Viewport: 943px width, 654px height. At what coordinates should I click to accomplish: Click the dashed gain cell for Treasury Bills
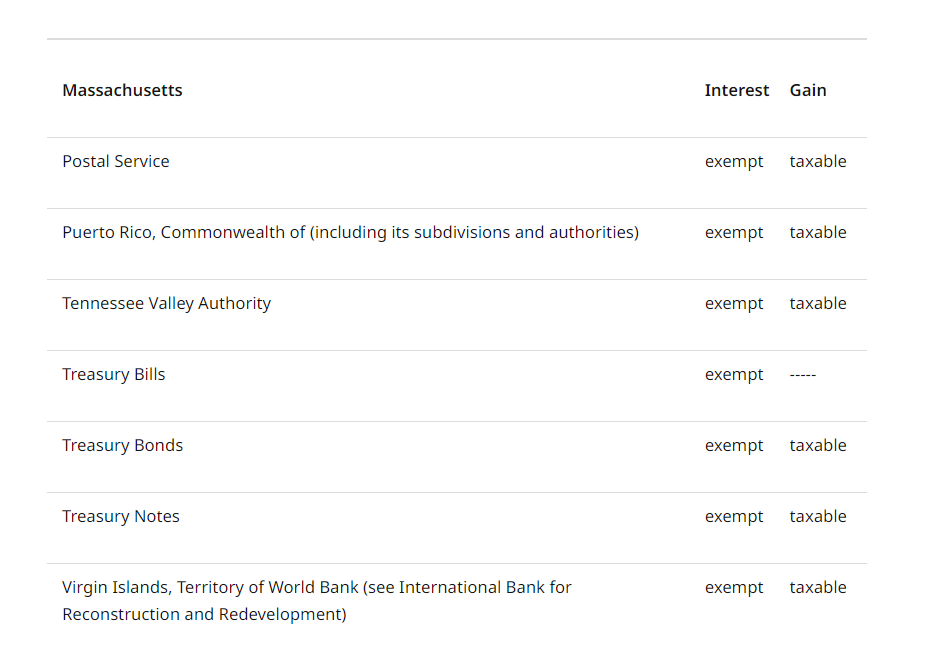click(802, 374)
